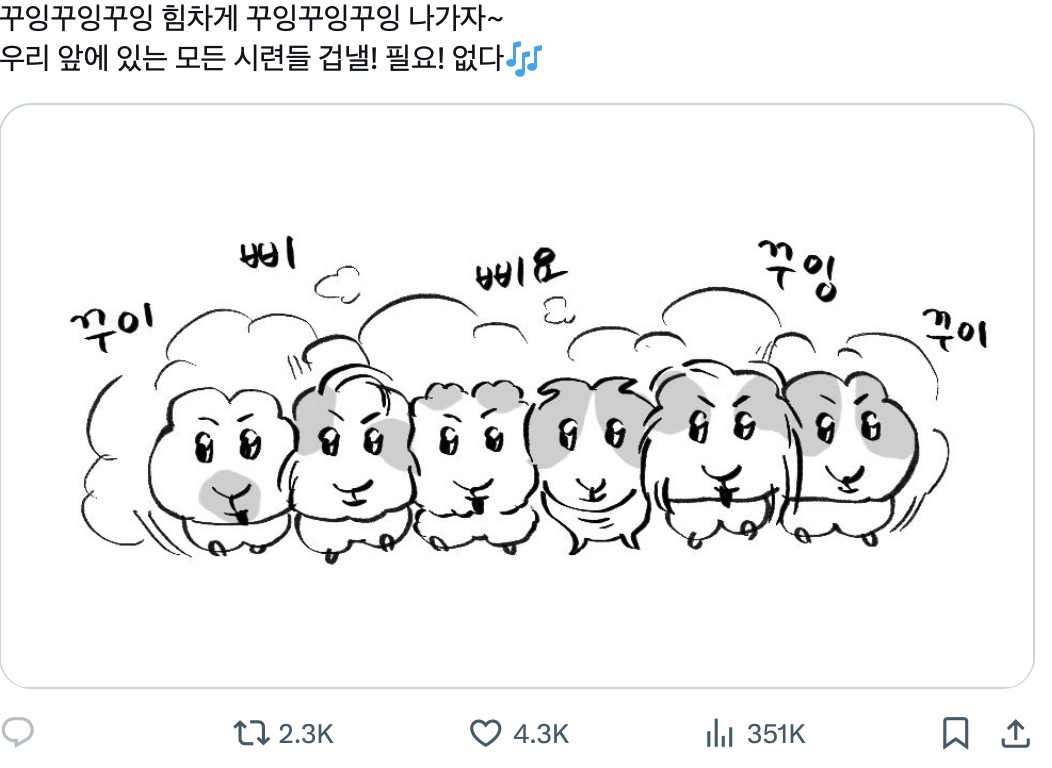Share the tweet using the upload arrow icon

[x=1015, y=733]
